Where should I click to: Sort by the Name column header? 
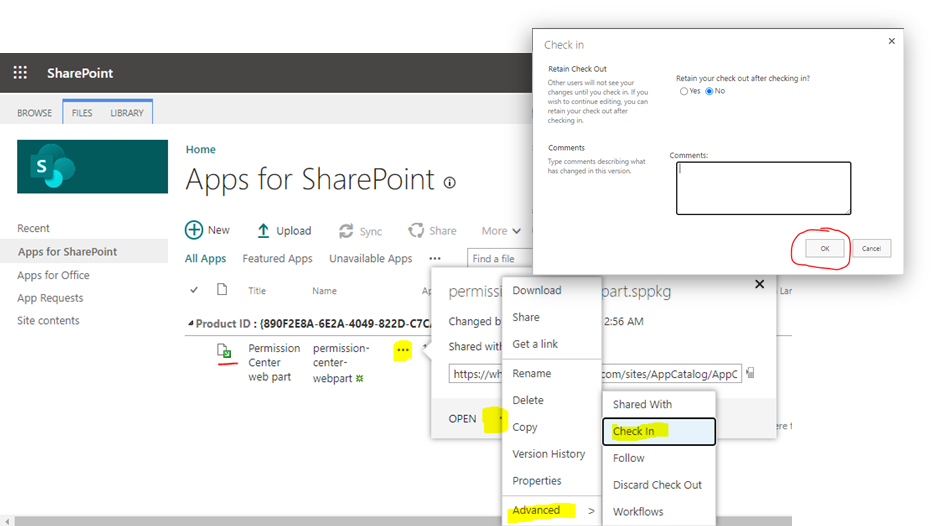(x=324, y=291)
